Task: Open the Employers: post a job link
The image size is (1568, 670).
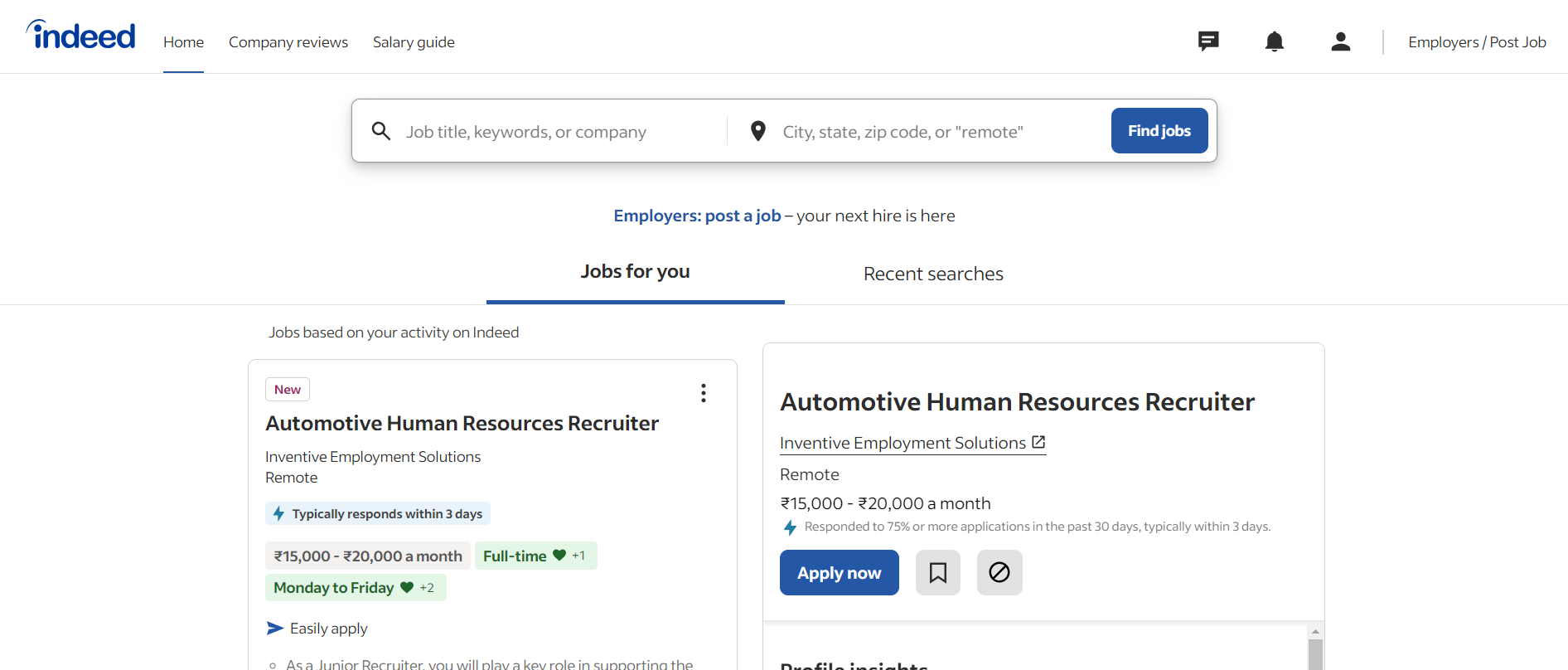Action: point(697,216)
